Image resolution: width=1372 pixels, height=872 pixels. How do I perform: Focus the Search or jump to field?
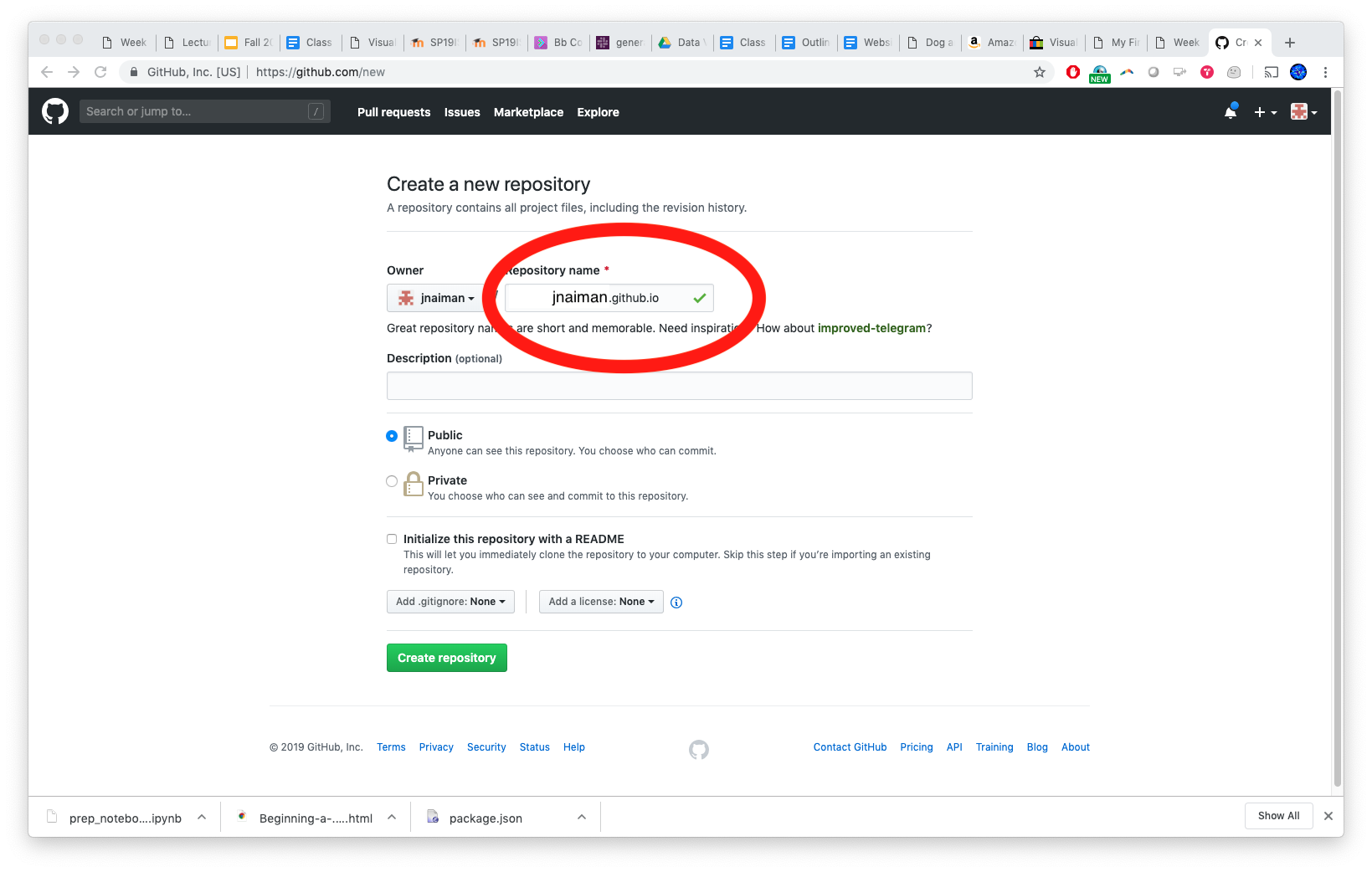pyautogui.click(x=204, y=111)
